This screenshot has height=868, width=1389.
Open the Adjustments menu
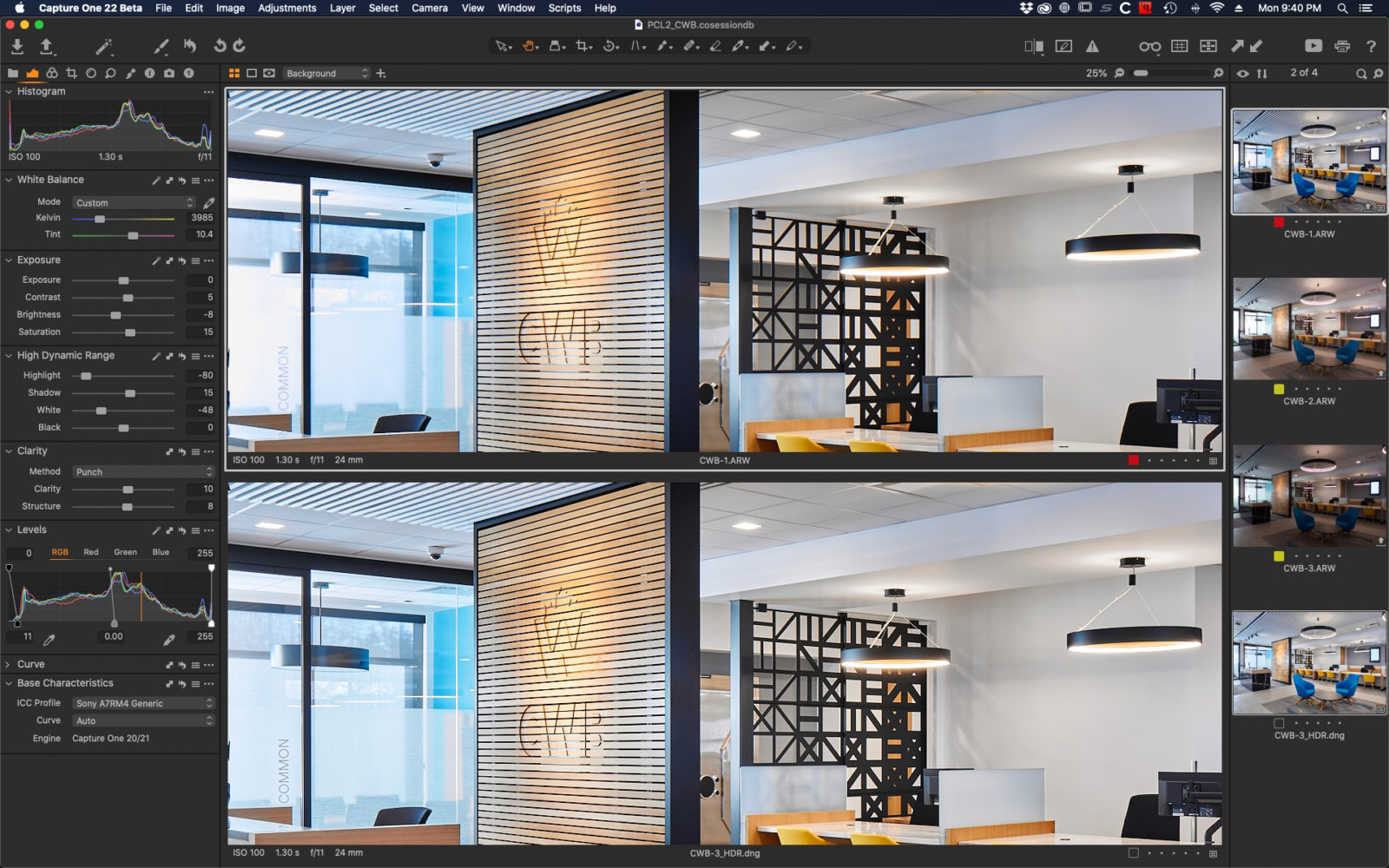pos(287,8)
